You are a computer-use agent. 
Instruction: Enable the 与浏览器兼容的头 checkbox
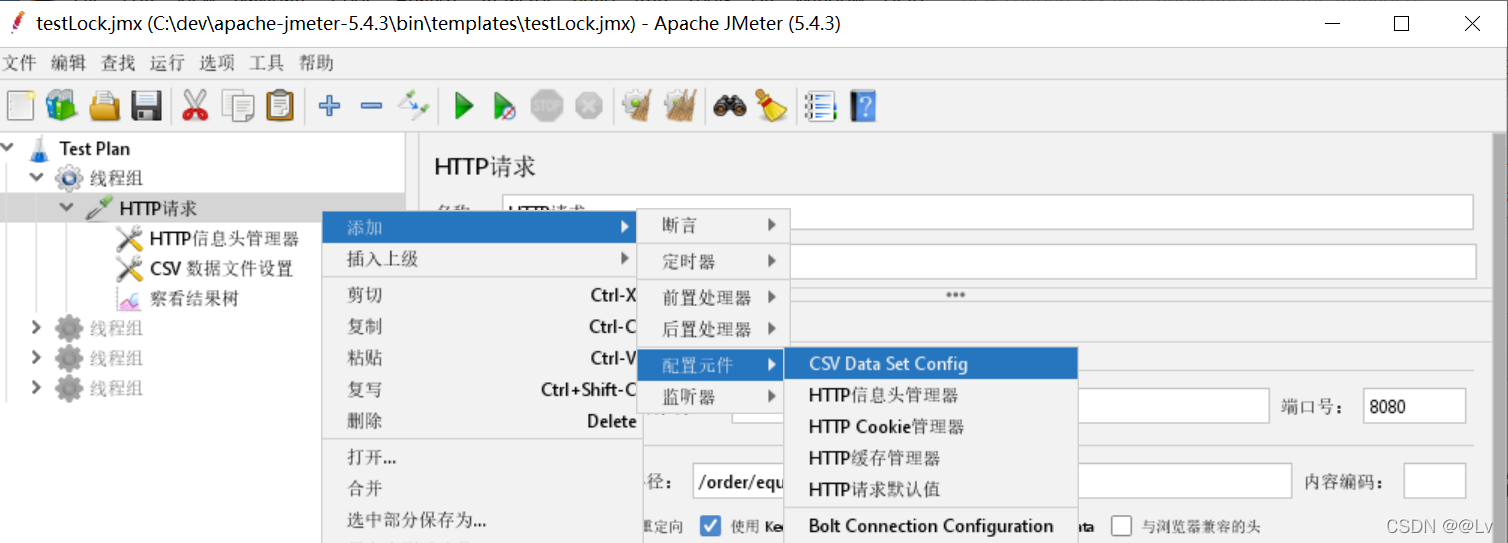click(x=1122, y=526)
